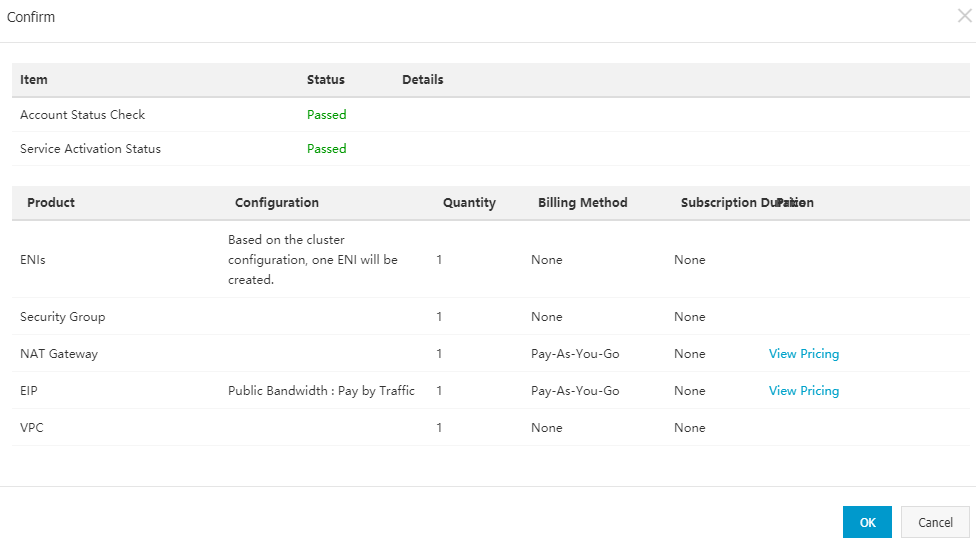Viewport: 976px width, 553px height.
Task: Click the Quantity column header
Action: click(469, 203)
